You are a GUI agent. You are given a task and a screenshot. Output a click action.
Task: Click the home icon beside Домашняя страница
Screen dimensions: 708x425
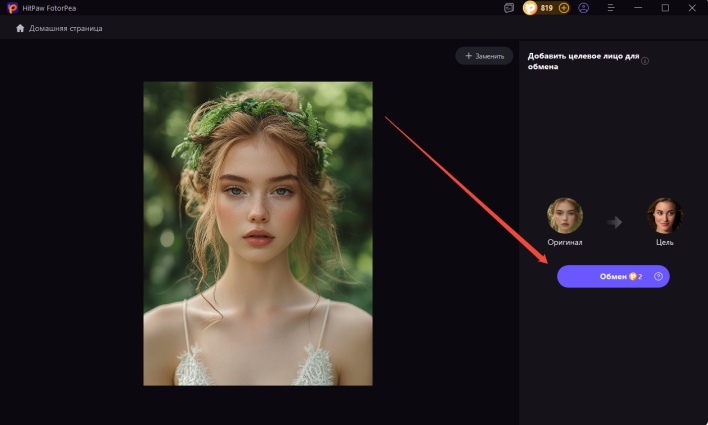point(20,28)
